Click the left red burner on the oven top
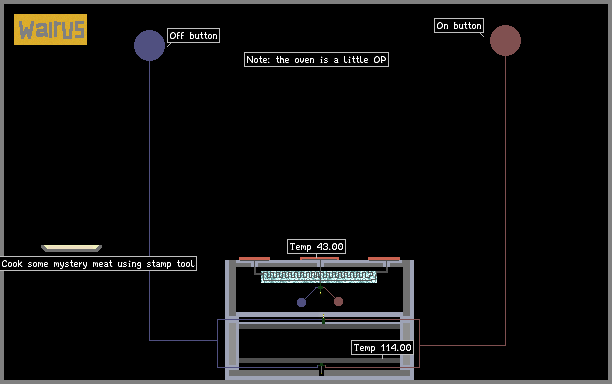 (254, 259)
